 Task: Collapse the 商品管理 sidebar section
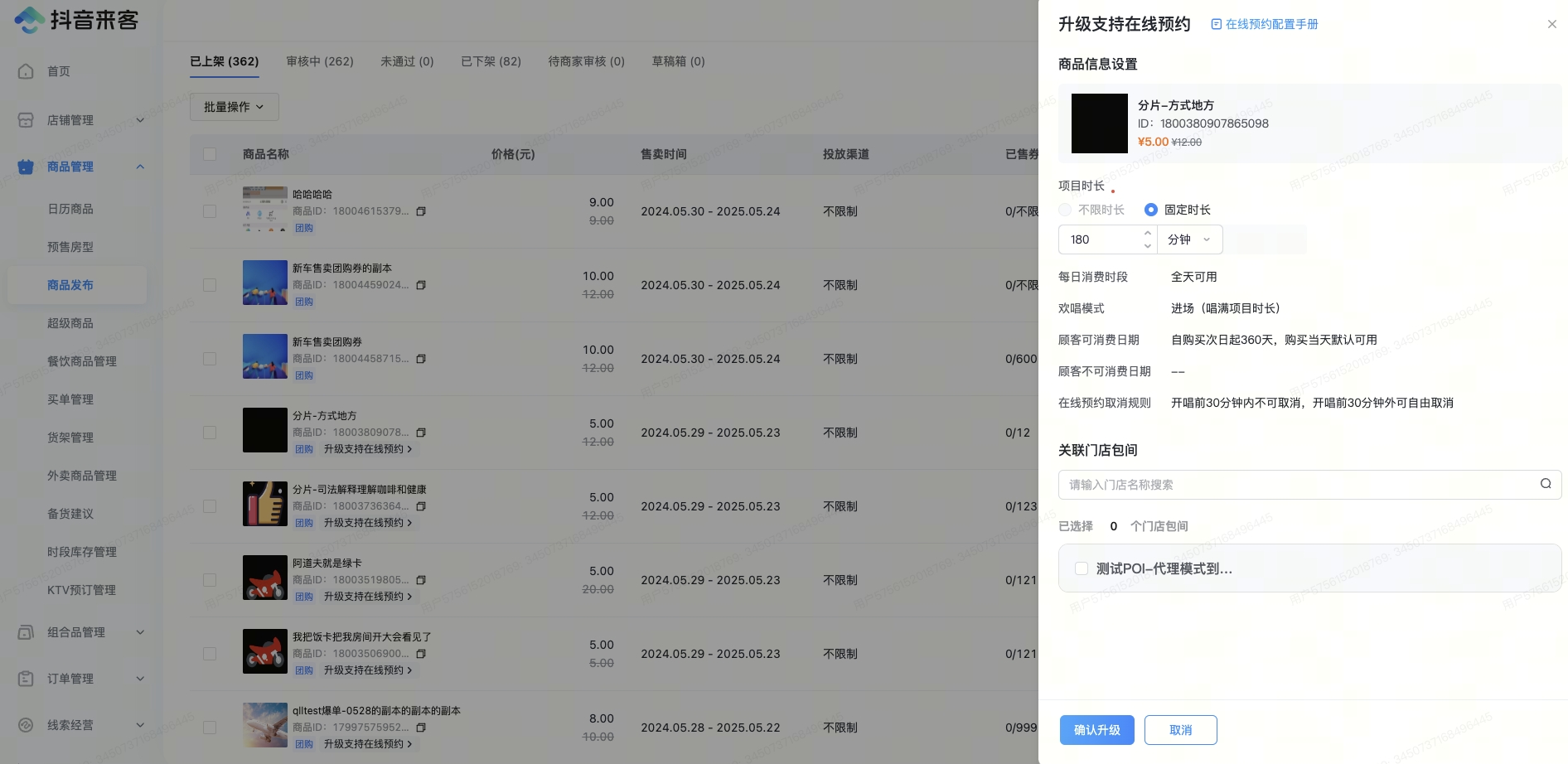(140, 167)
